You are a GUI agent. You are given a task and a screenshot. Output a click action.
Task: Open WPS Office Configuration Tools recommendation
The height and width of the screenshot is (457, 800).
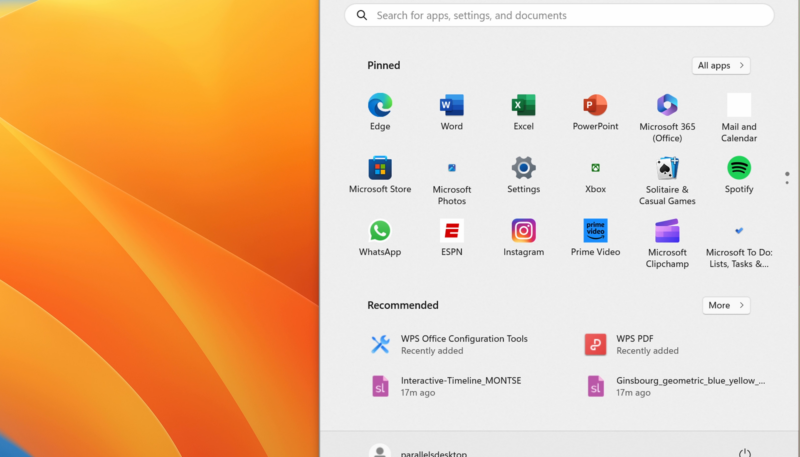pyautogui.click(x=464, y=344)
